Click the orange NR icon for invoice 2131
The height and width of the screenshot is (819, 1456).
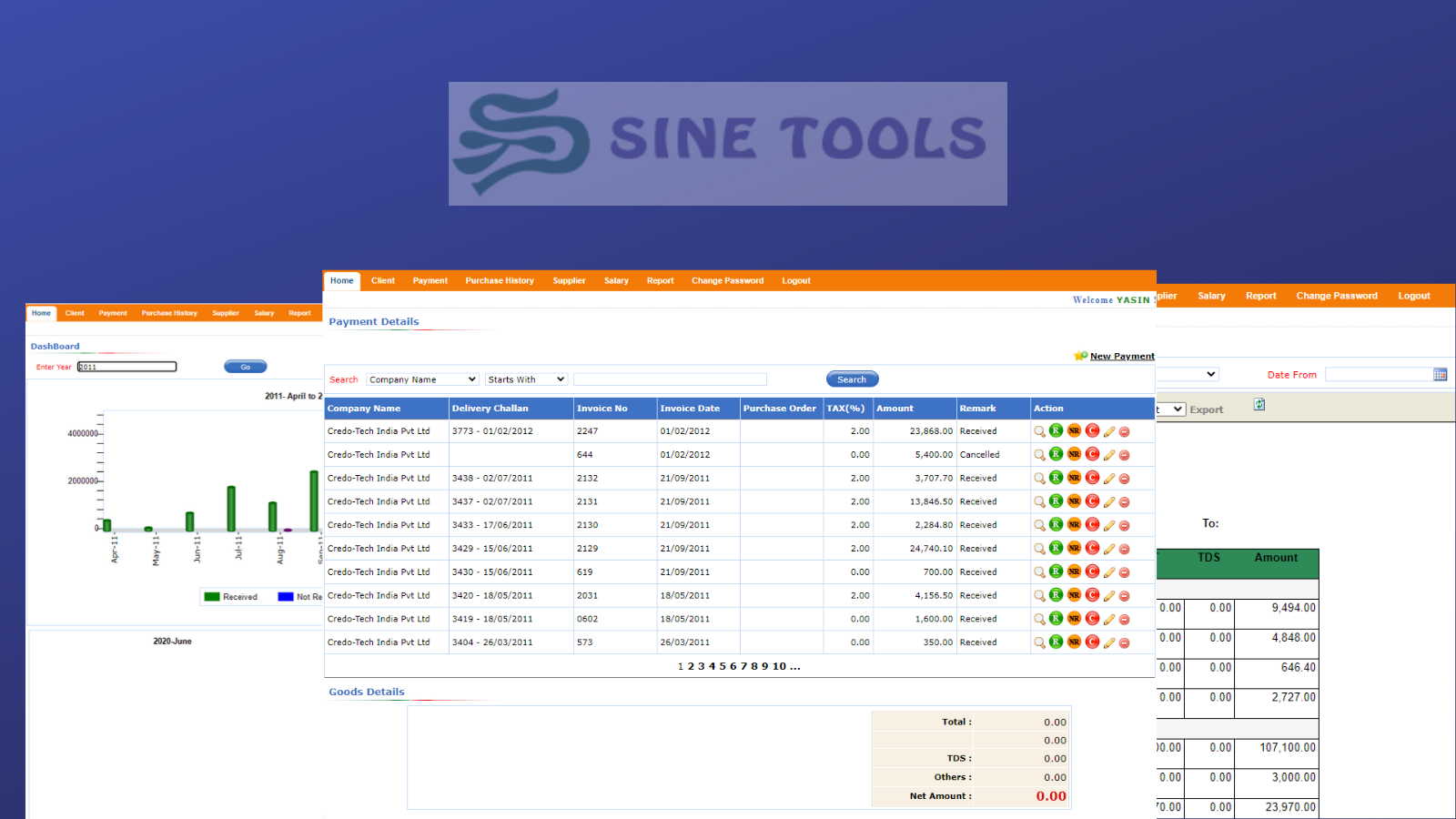click(x=1074, y=501)
